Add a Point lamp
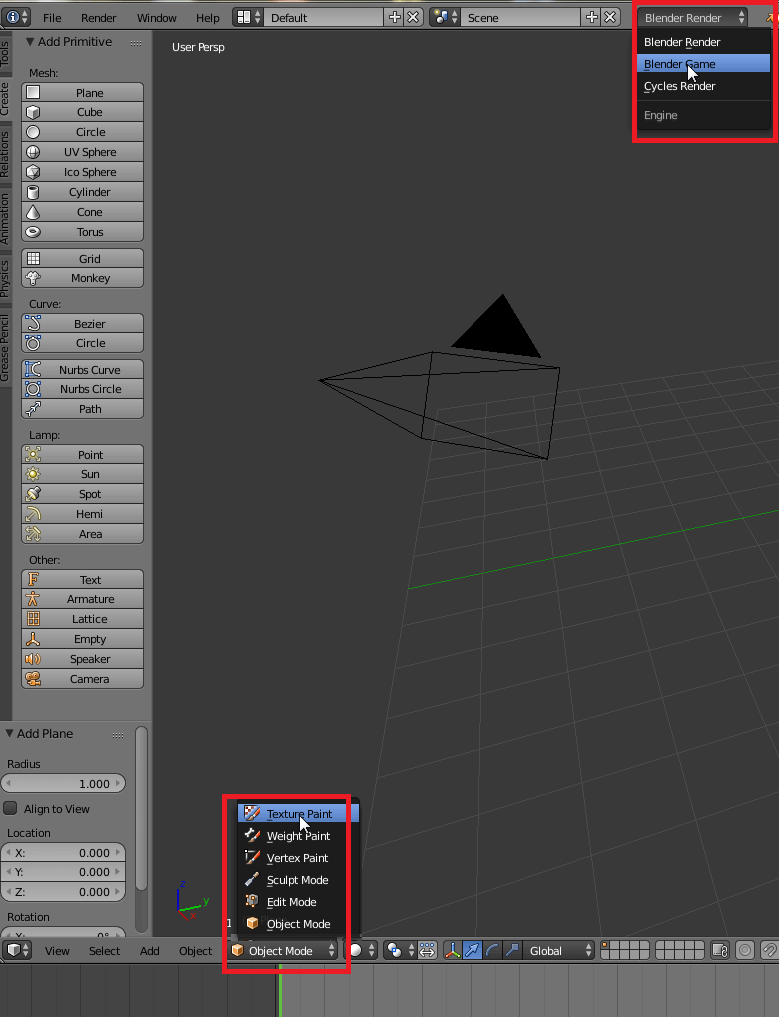This screenshot has width=779, height=1017. 82,455
